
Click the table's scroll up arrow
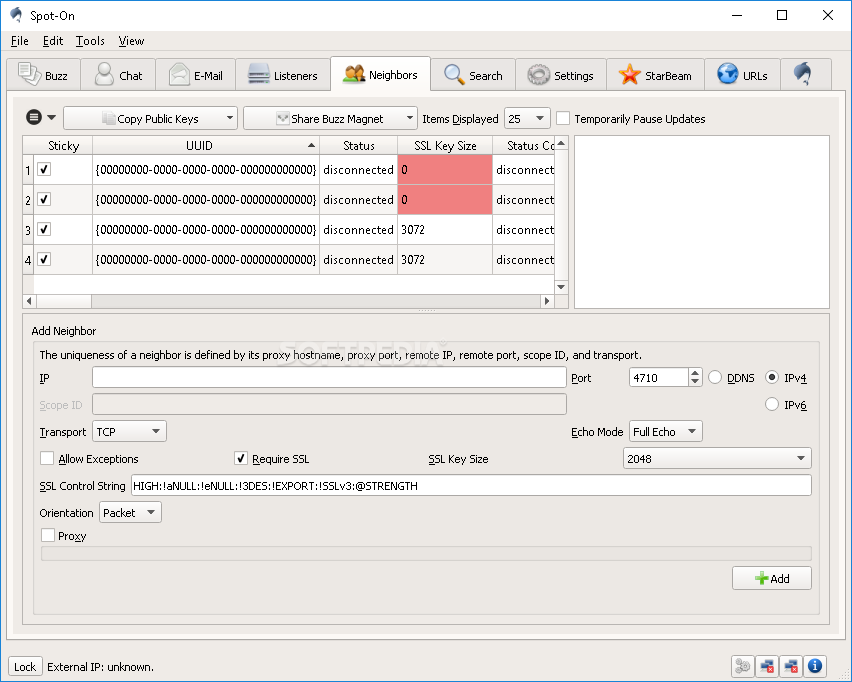click(561, 143)
